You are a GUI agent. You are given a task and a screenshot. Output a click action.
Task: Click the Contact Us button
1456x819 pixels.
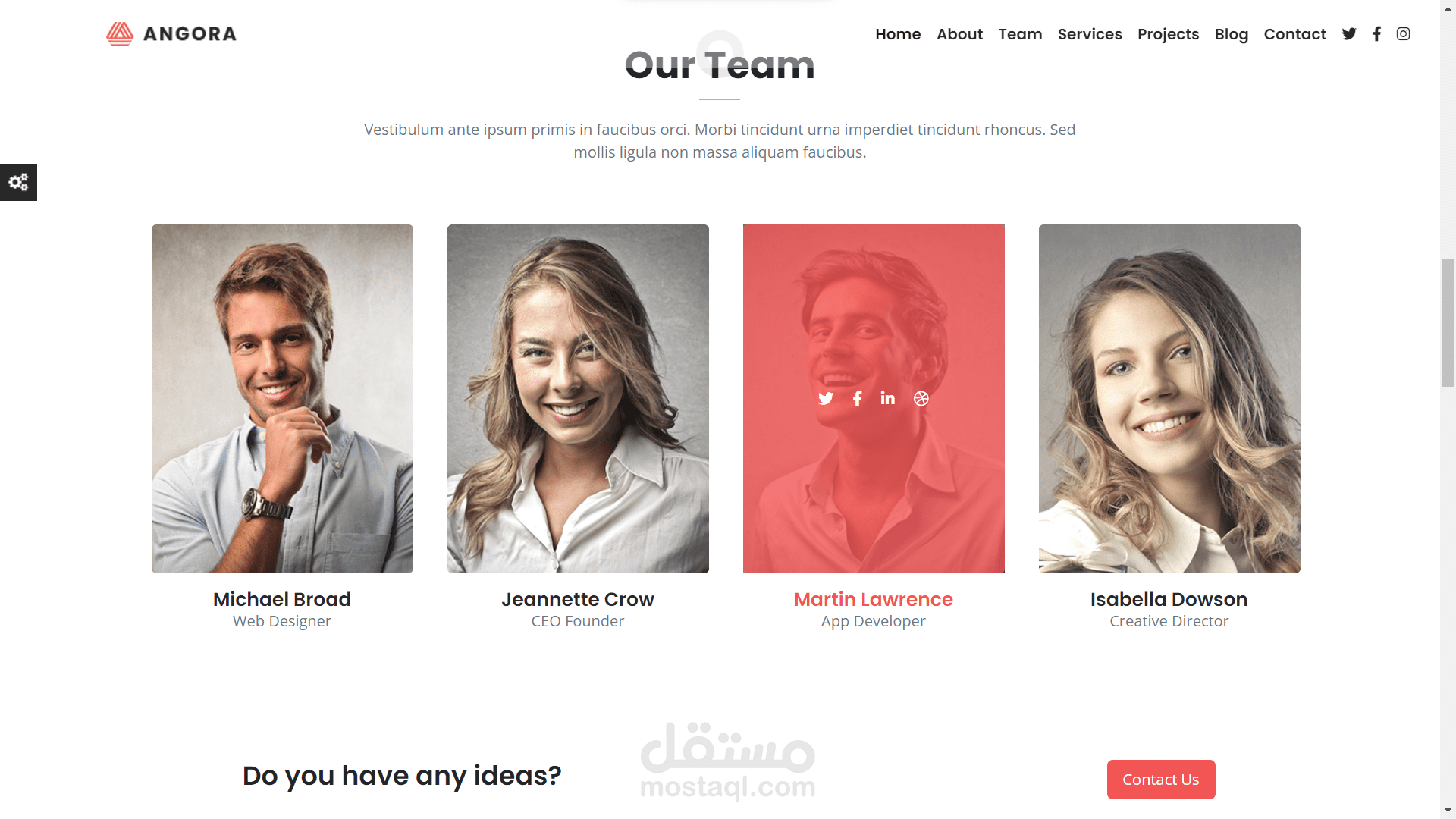(1161, 780)
